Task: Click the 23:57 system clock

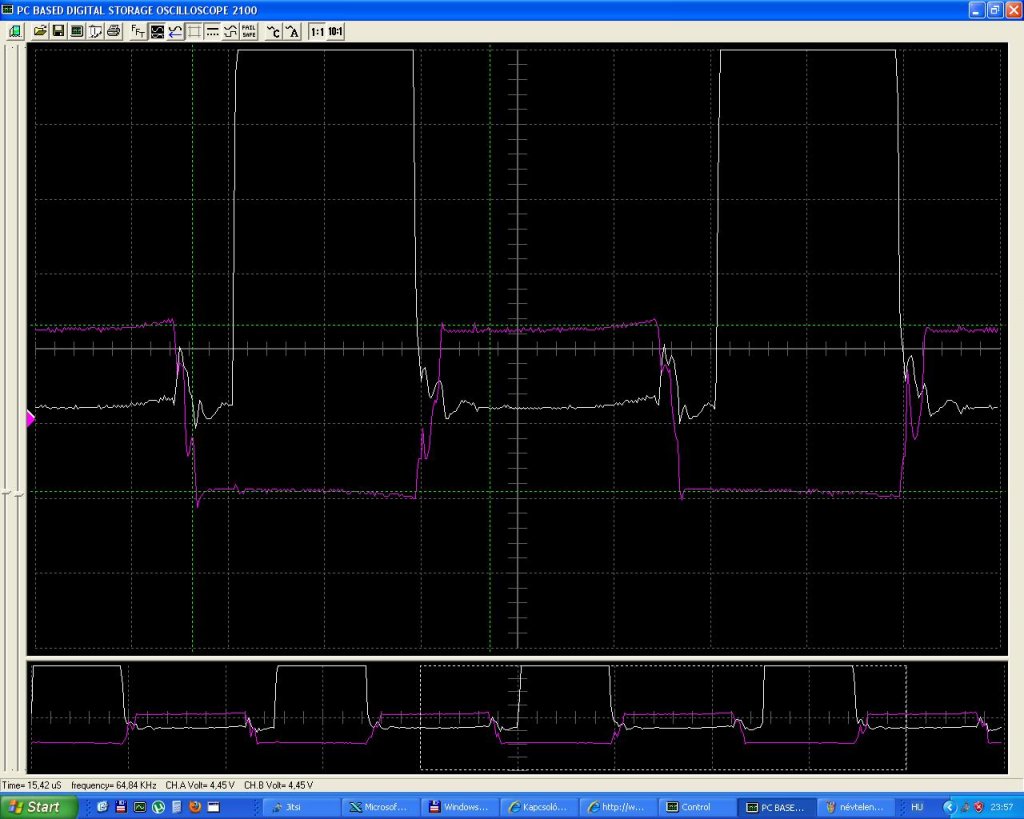Action: (1002, 807)
